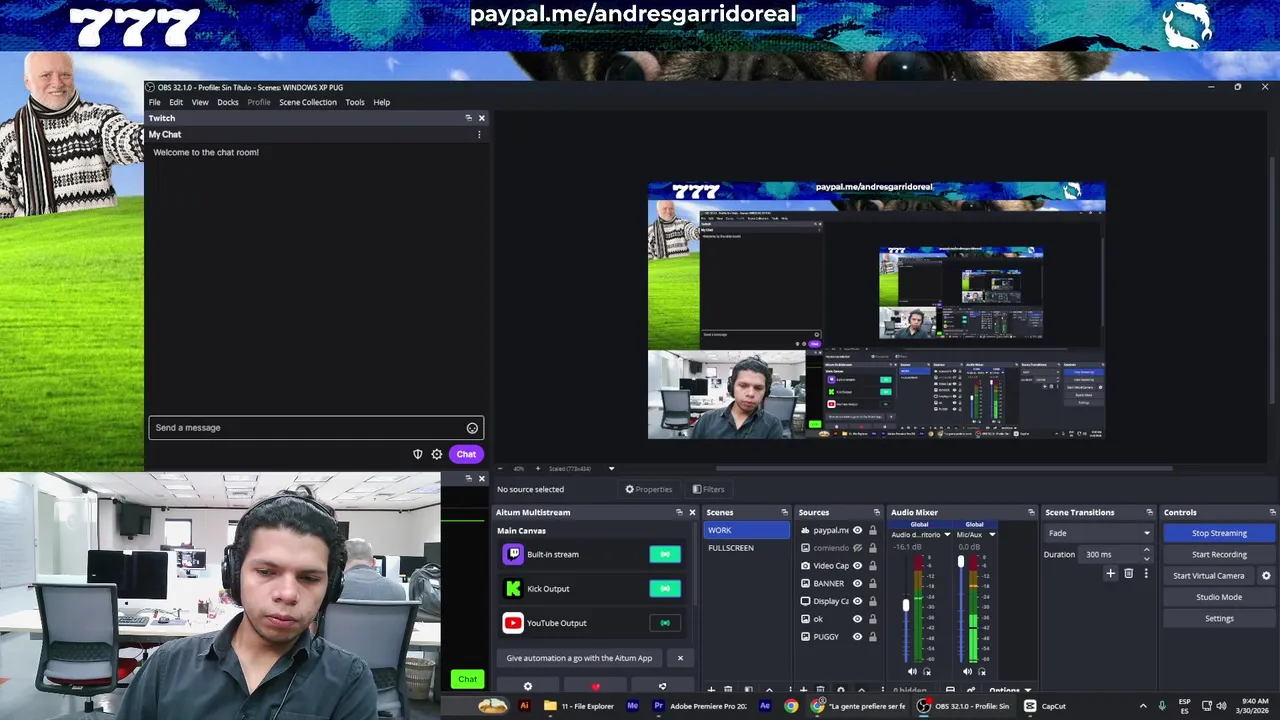Open Adobe Media Encoder from taskbar
Screen dimensions: 1280x720
632,706
